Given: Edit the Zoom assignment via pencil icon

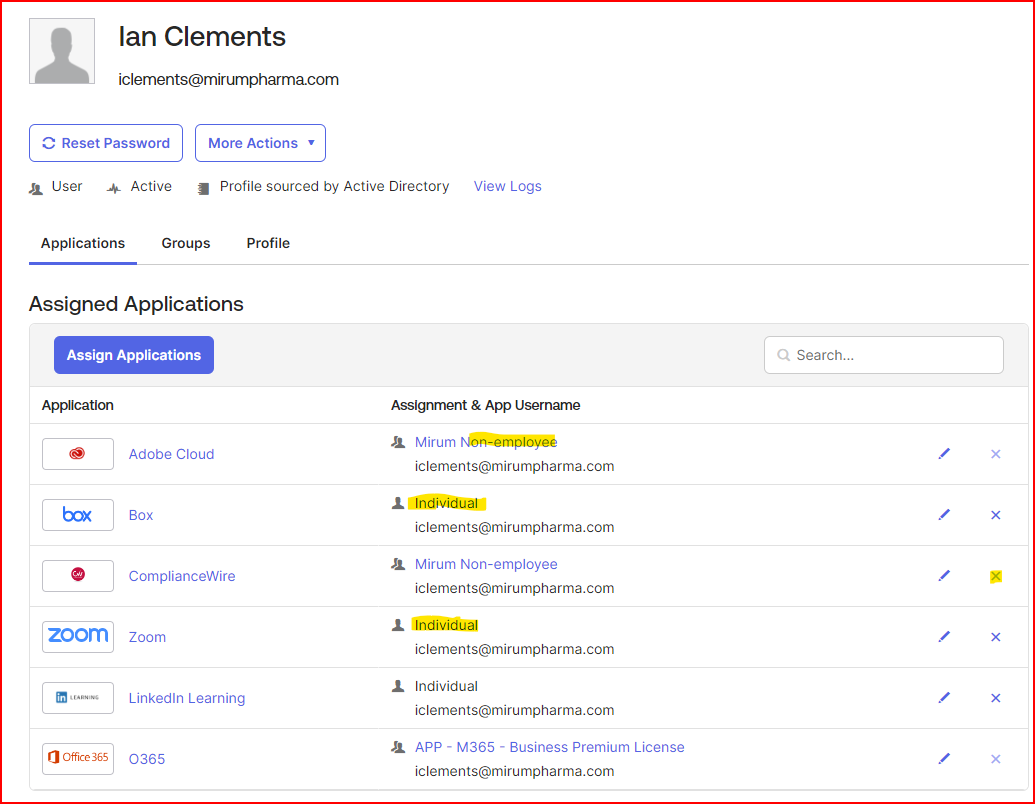Looking at the screenshot, I should pyautogui.click(x=944, y=636).
